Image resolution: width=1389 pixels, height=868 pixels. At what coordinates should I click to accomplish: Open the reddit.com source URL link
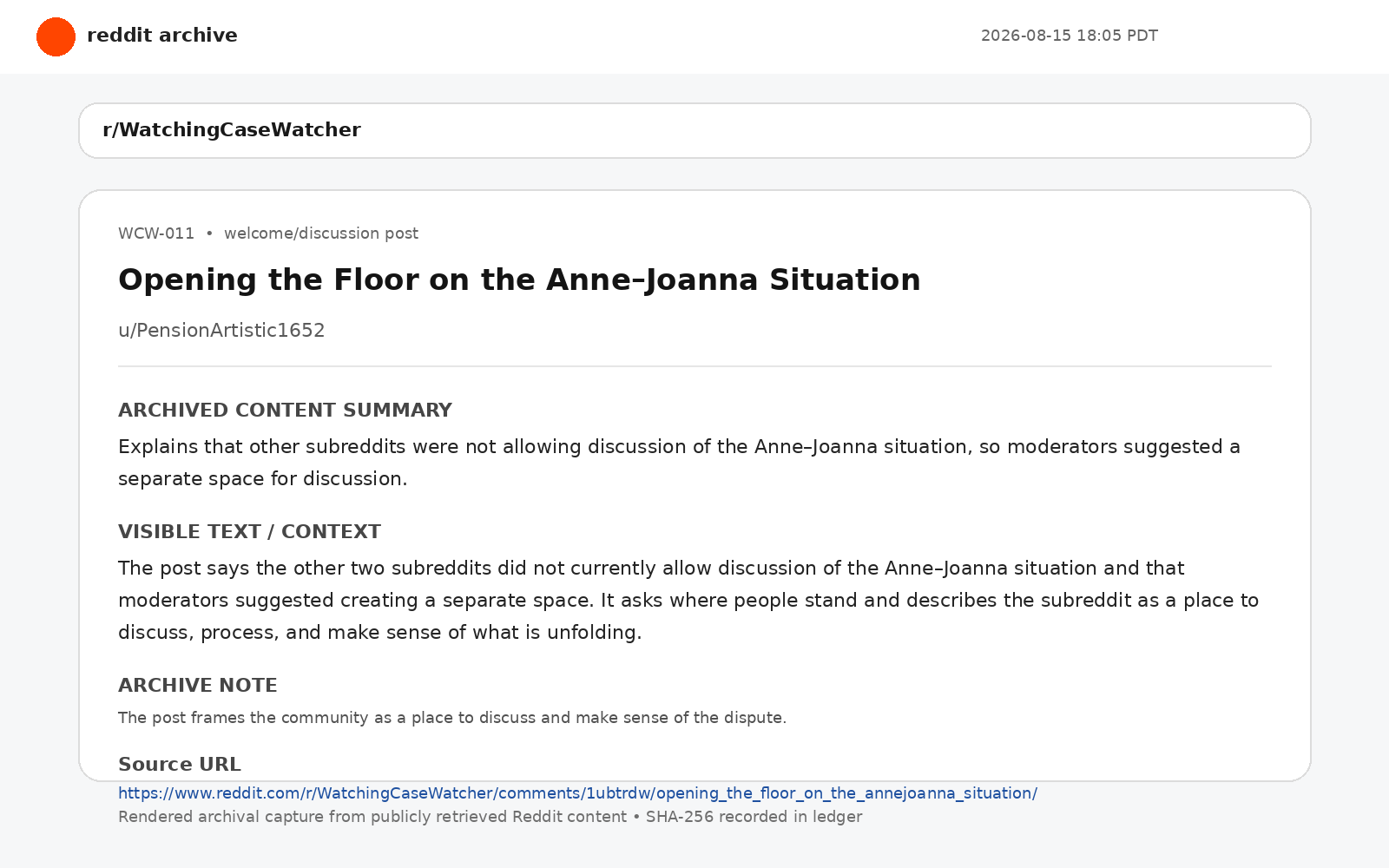577,793
